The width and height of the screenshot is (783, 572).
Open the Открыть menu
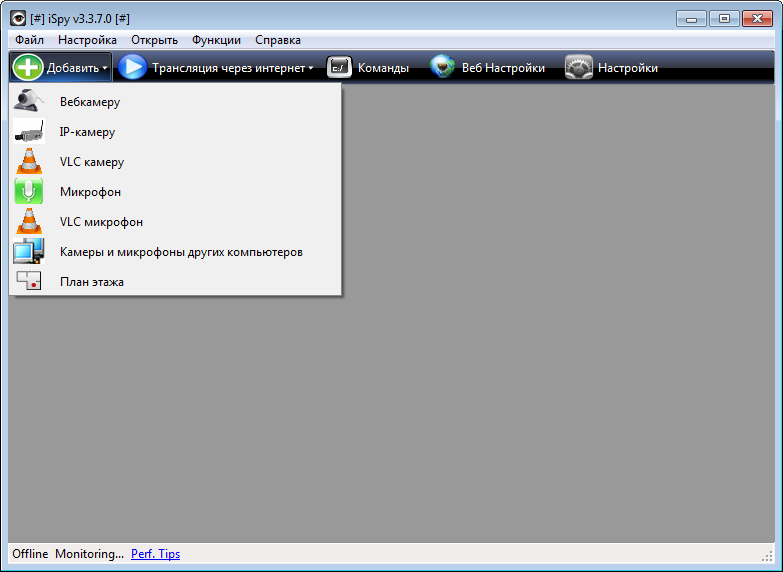(x=154, y=40)
